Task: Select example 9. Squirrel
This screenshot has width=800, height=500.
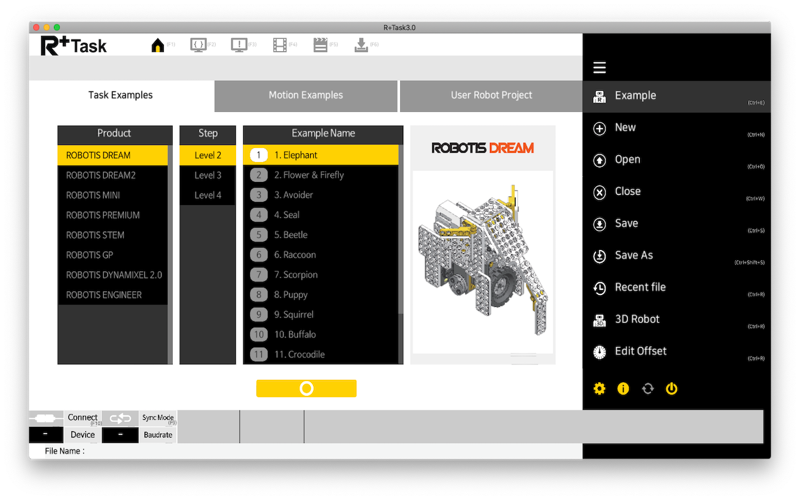Action: 321,314
